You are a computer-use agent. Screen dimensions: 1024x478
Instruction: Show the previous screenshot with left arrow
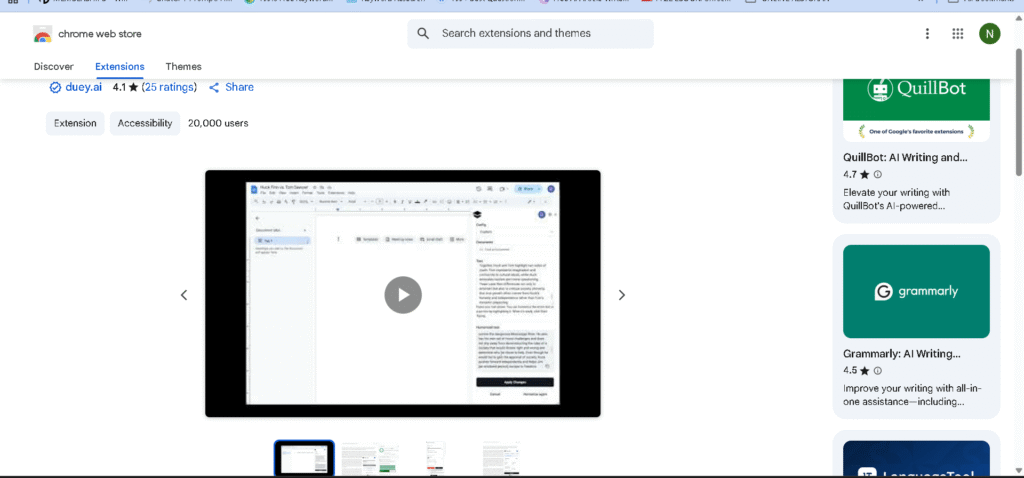click(184, 295)
